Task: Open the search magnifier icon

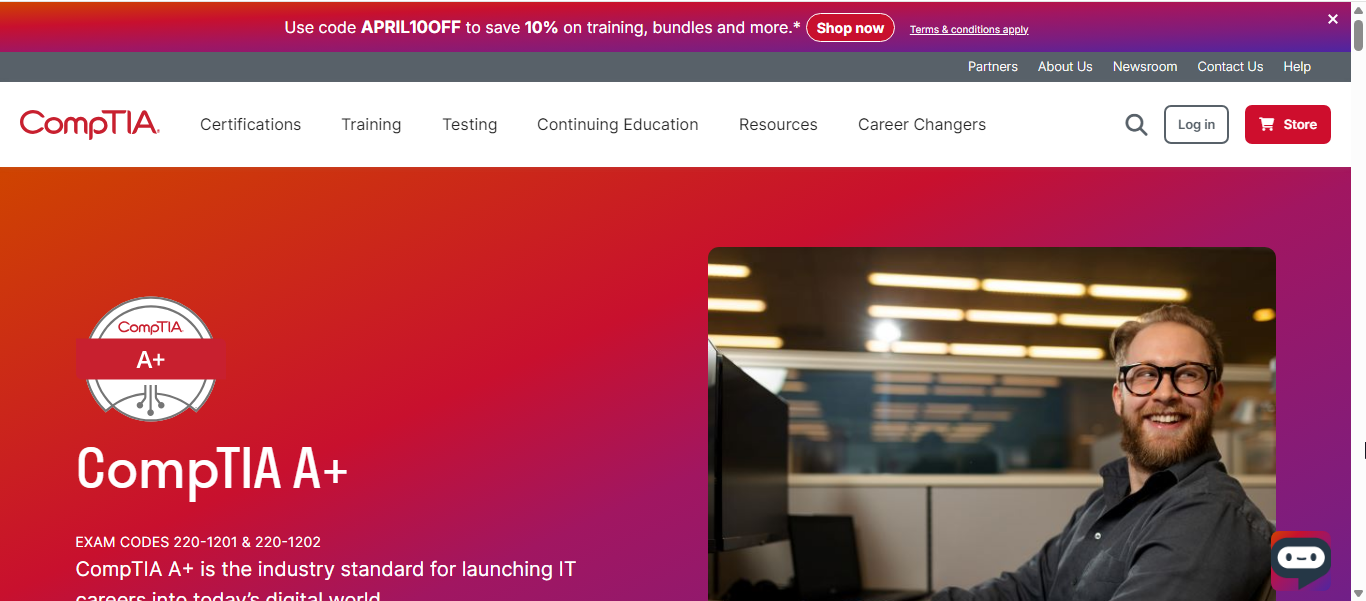Action: point(1136,125)
